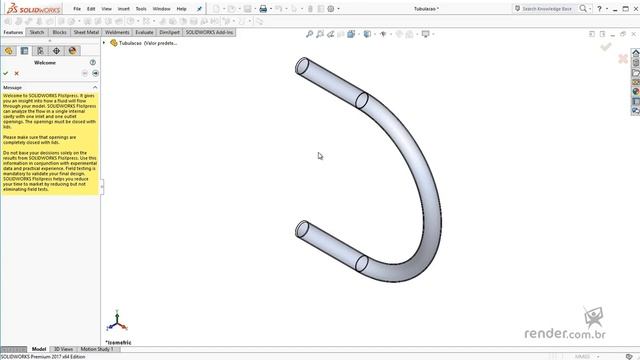The height and width of the screenshot is (360, 640).
Task: Open the PropertyManager tab icon
Action: coord(24,51)
